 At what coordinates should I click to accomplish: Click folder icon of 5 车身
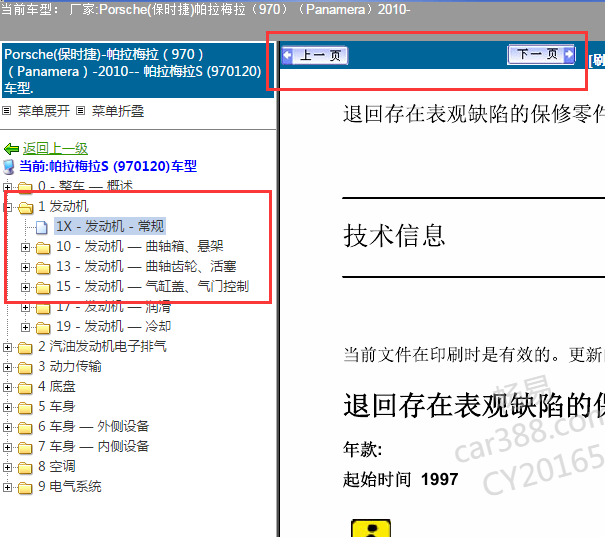coord(25,408)
